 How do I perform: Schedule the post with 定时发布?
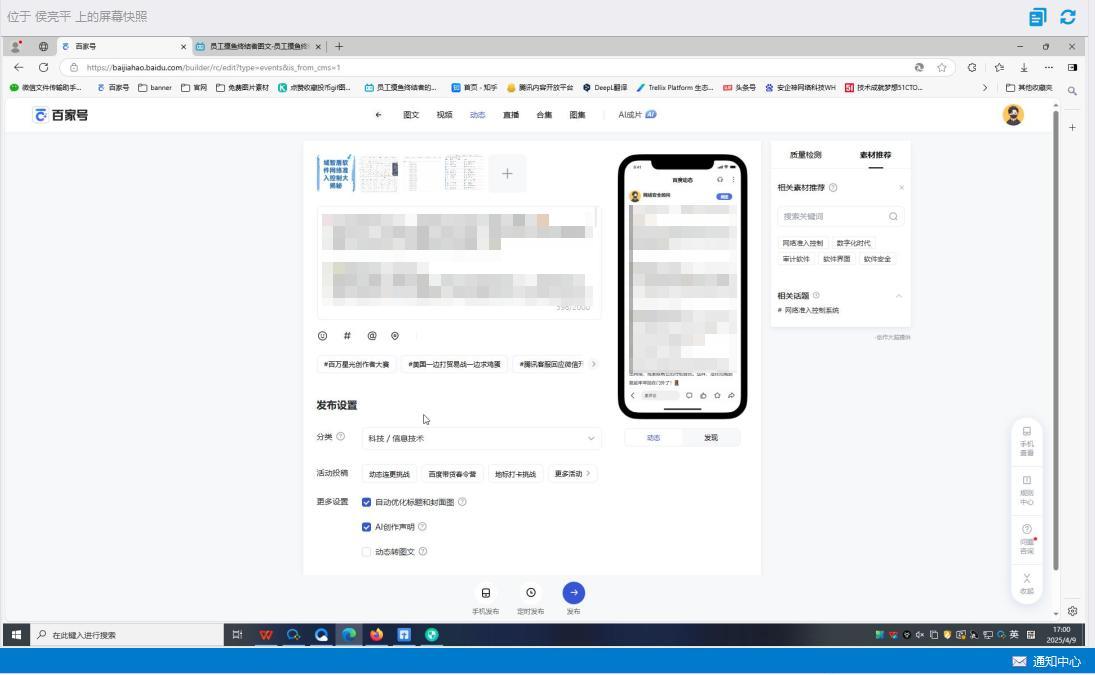tap(531, 593)
